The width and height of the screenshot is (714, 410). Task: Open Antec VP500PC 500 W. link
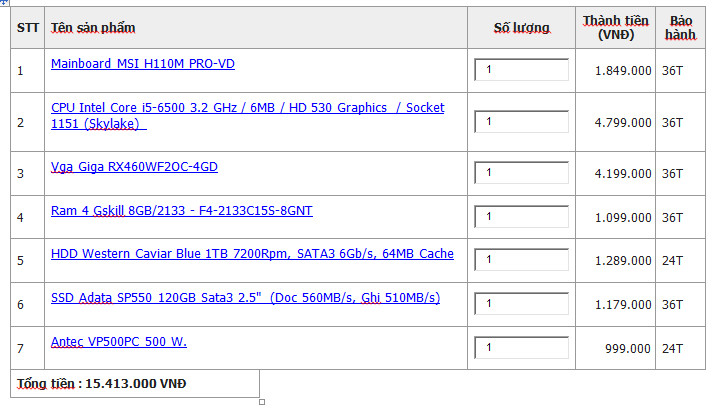pyautogui.click(x=119, y=342)
